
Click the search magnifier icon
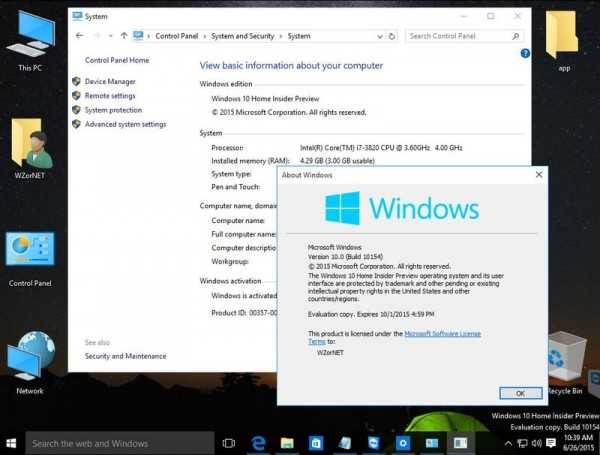pyautogui.click(x=516, y=36)
